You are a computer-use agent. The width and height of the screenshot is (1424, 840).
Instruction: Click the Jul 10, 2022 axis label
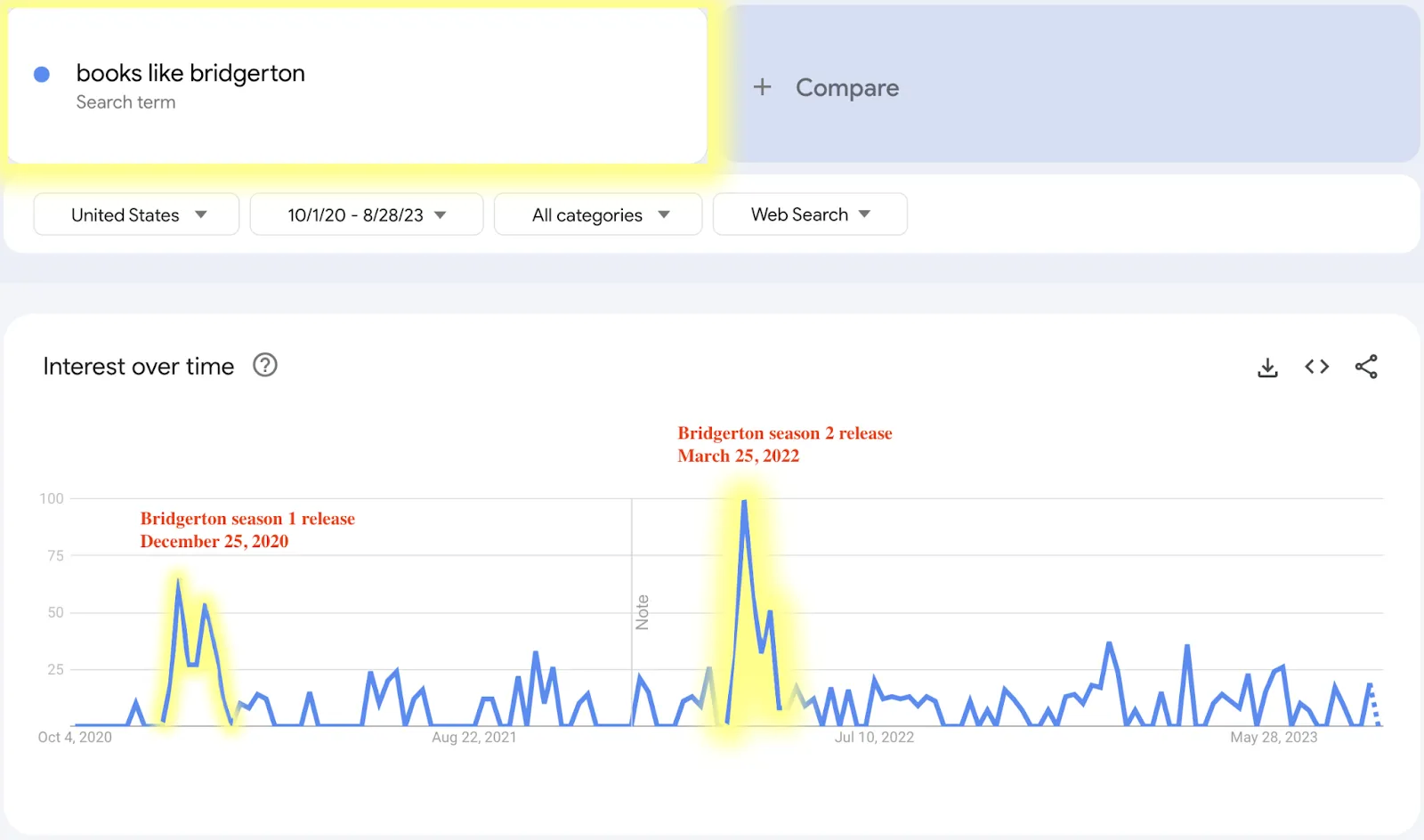click(874, 737)
